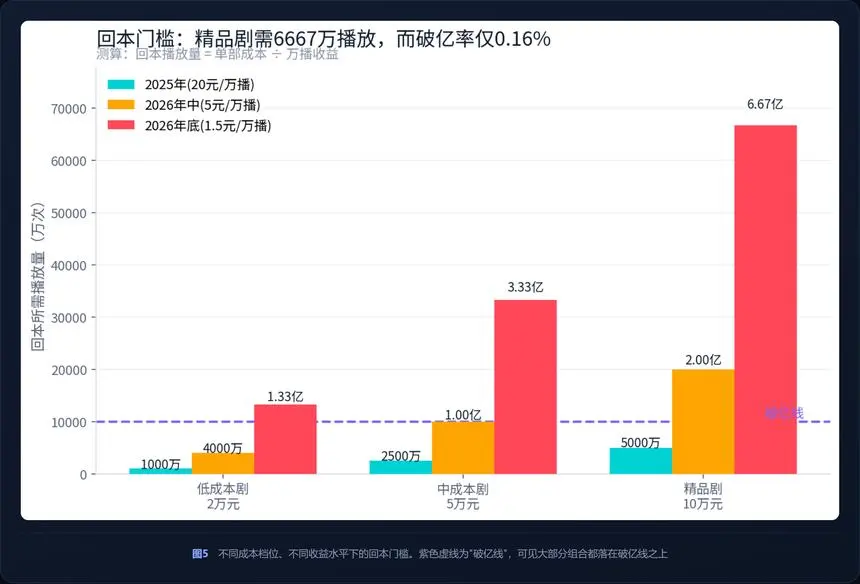Select the red bar of 中成本剧

(x=525, y=387)
